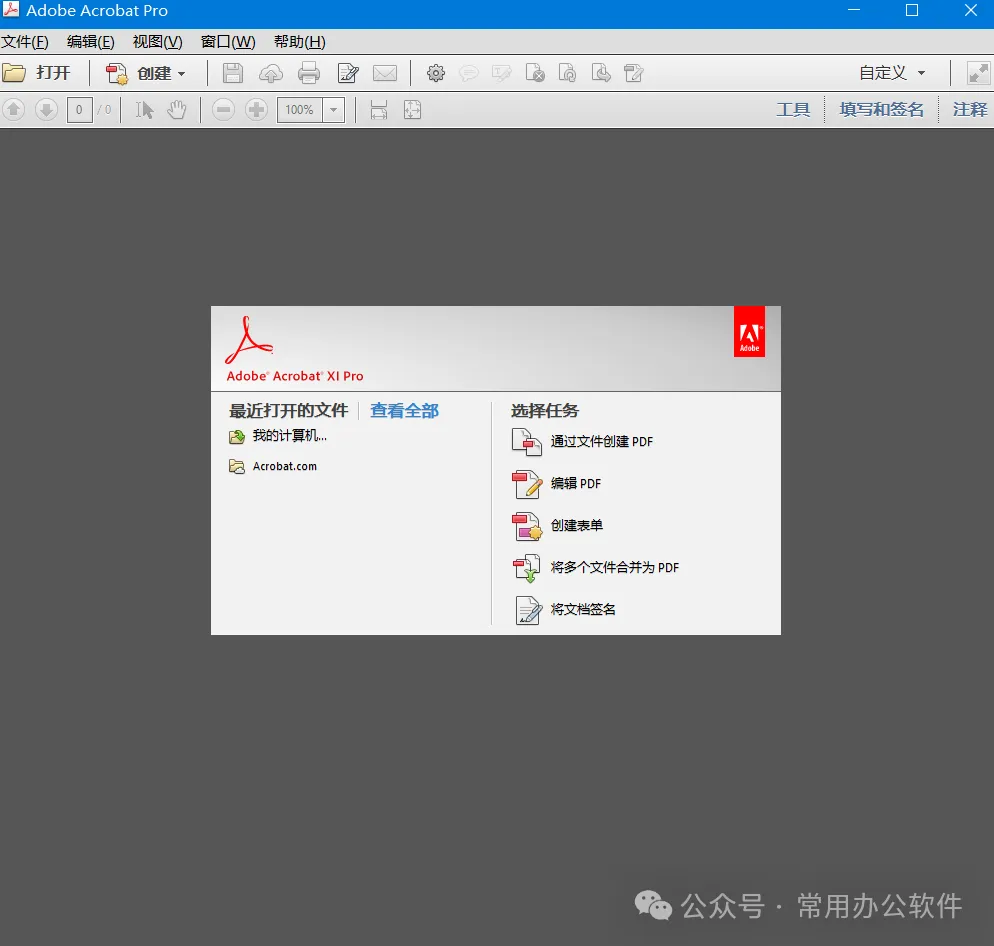Open 我的计算机... recent location

tap(278, 436)
